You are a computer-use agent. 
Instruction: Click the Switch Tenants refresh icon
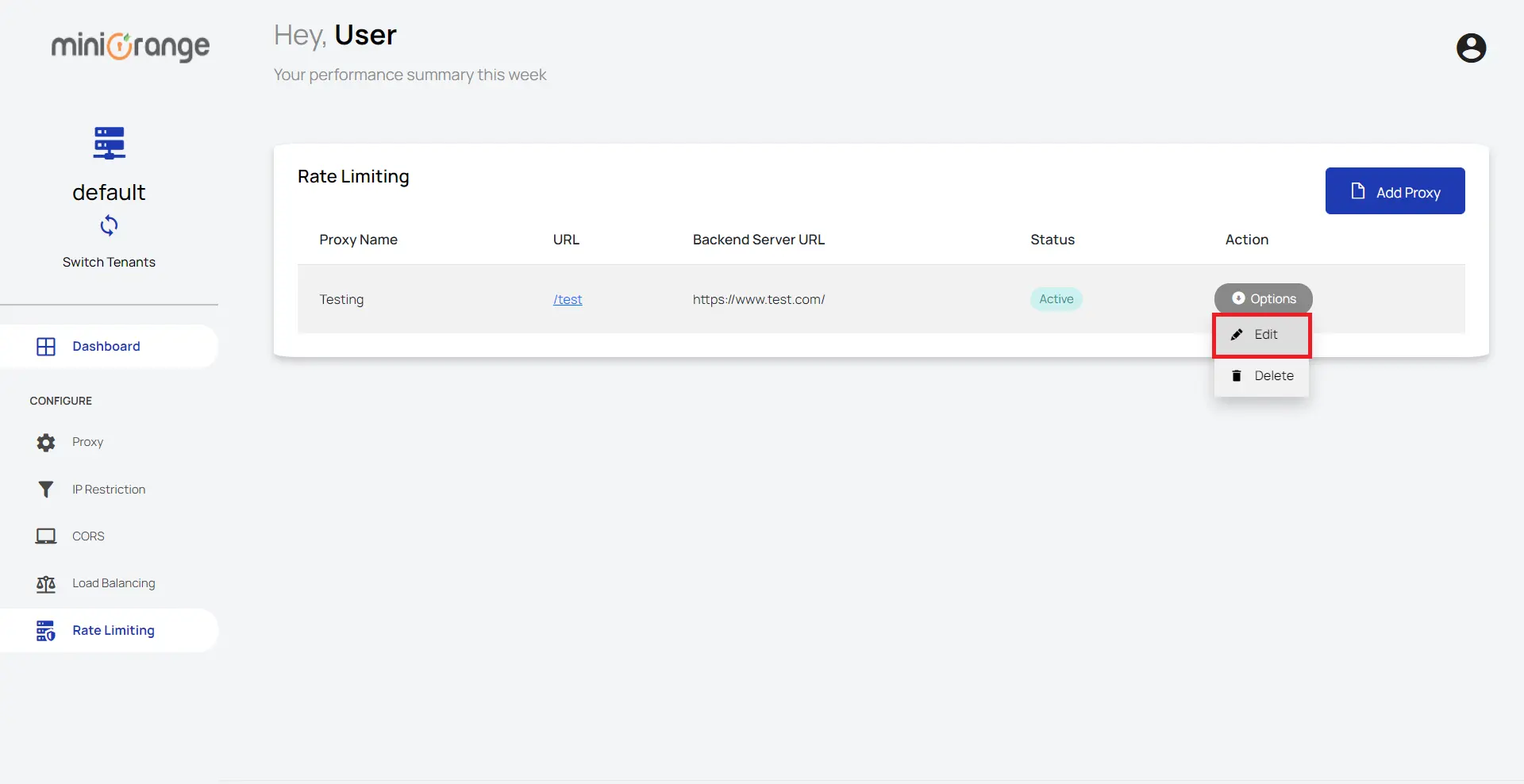pyautogui.click(x=109, y=226)
